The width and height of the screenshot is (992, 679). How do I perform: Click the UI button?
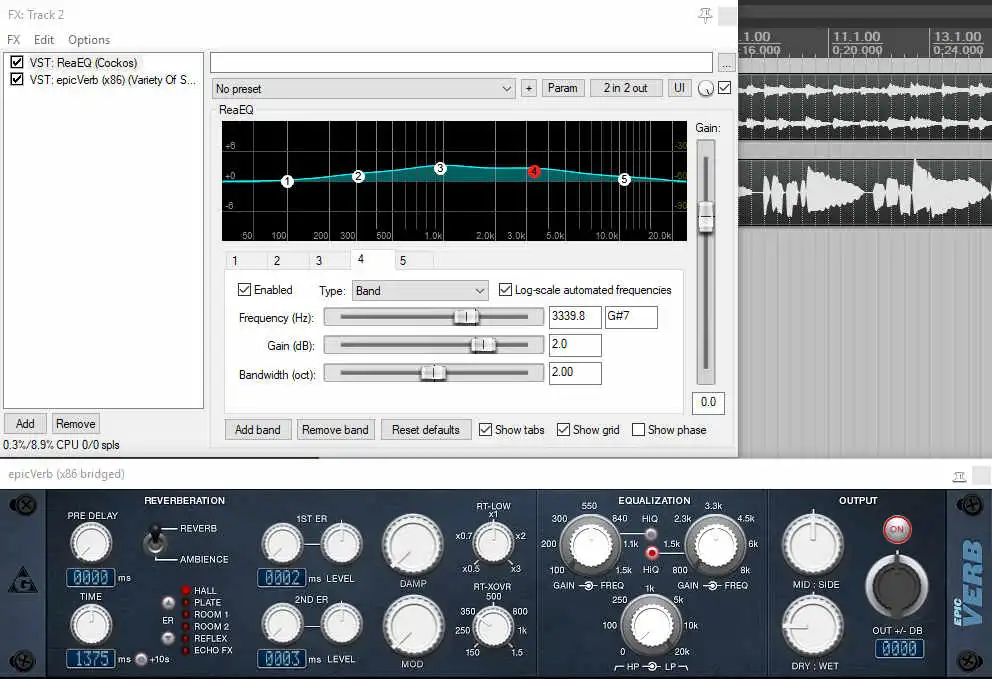pyautogui.click(x=679, y=88)
